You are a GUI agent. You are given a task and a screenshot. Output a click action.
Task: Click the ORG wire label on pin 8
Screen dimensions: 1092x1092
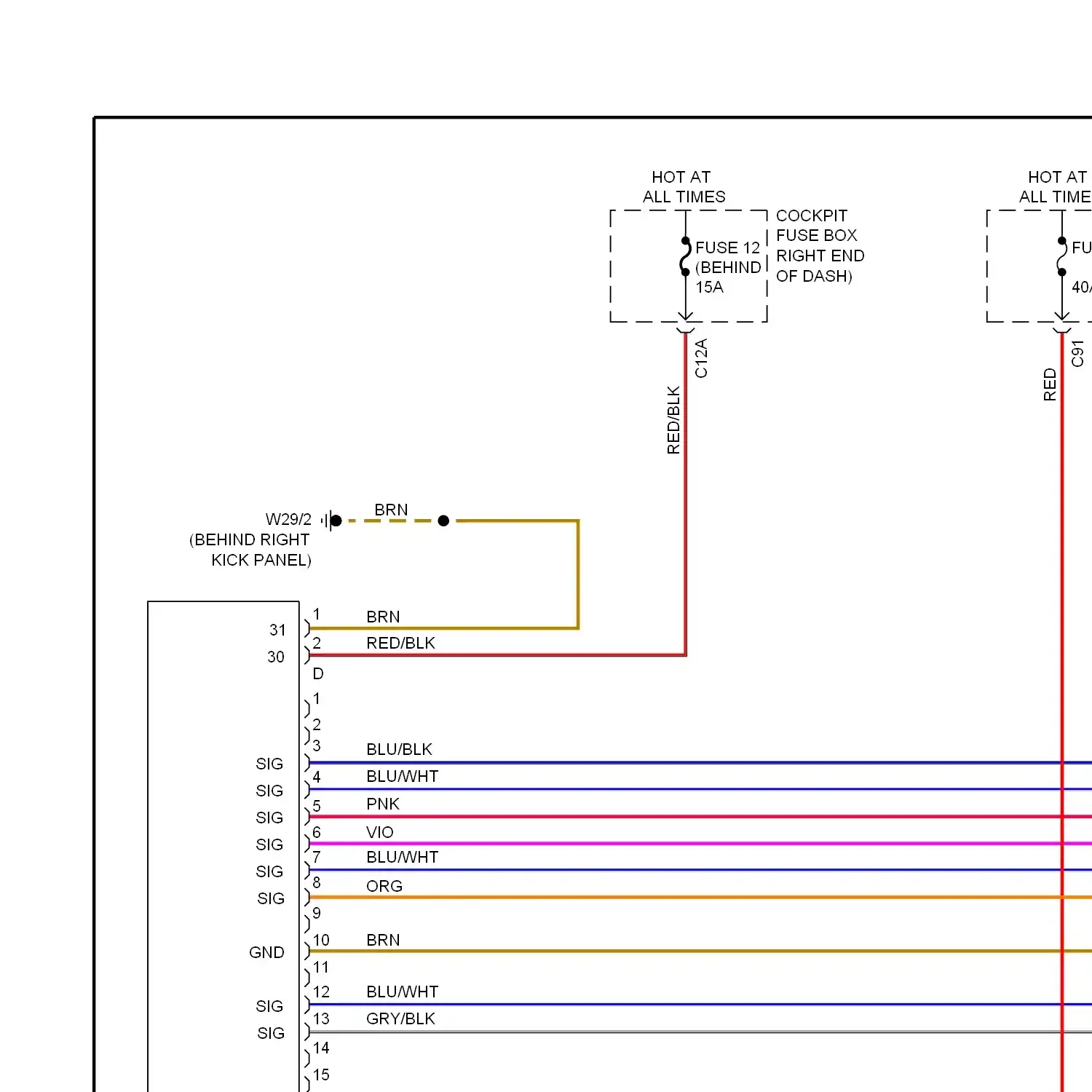point(384,886)
